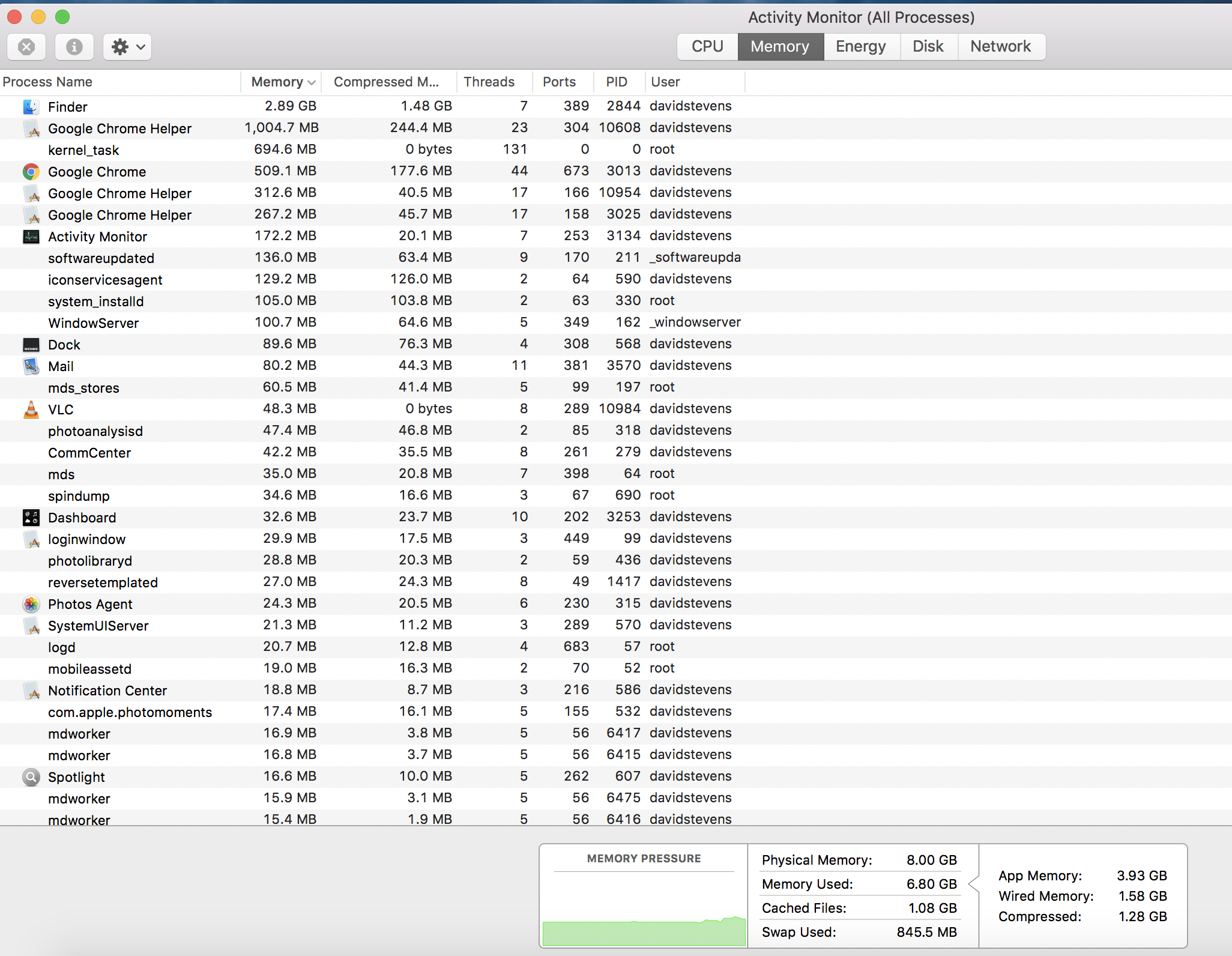Sort by the PID column header
The height and width of the screenshot is (956, 1232).
click(620, 82)
